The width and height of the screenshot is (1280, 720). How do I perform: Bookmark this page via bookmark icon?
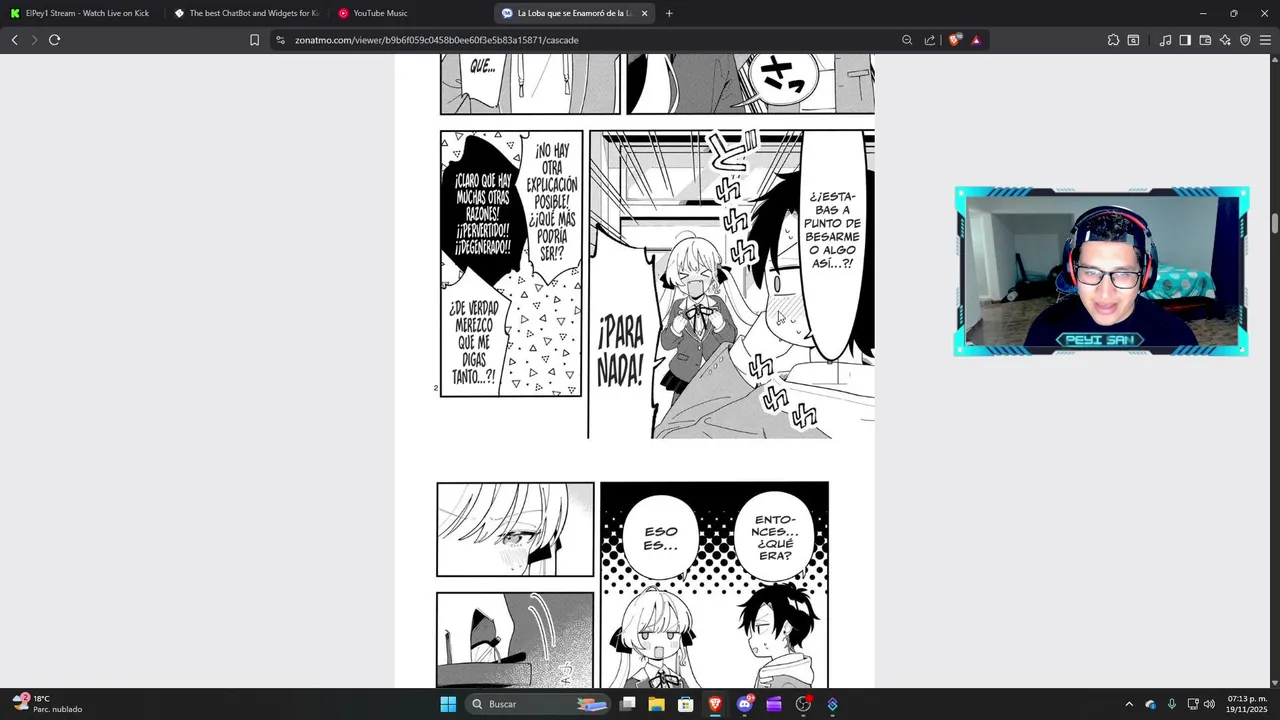pyautogui.click(x=254, y=40)
